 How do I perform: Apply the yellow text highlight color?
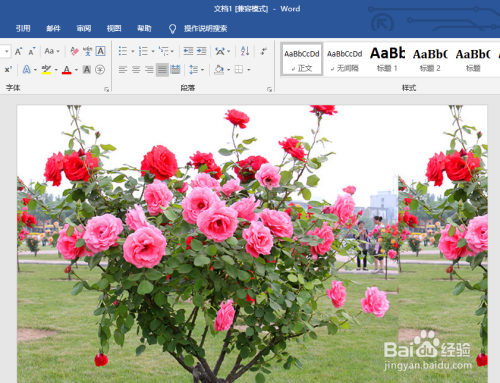pos(46,69)
